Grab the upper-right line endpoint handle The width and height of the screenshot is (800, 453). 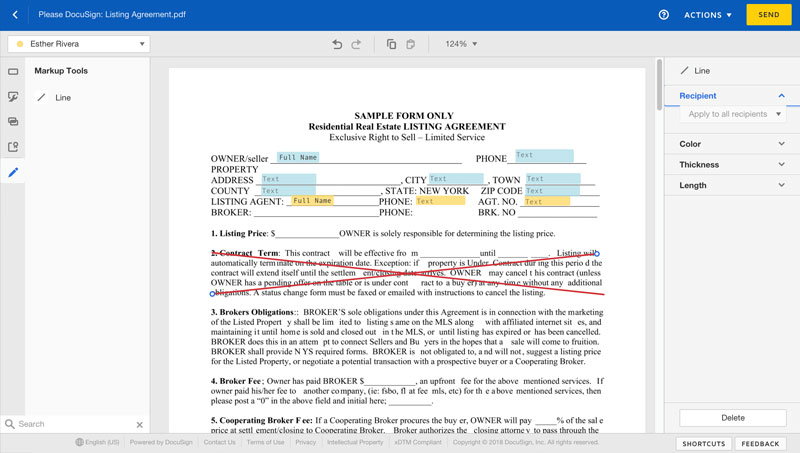coord(597,254)
